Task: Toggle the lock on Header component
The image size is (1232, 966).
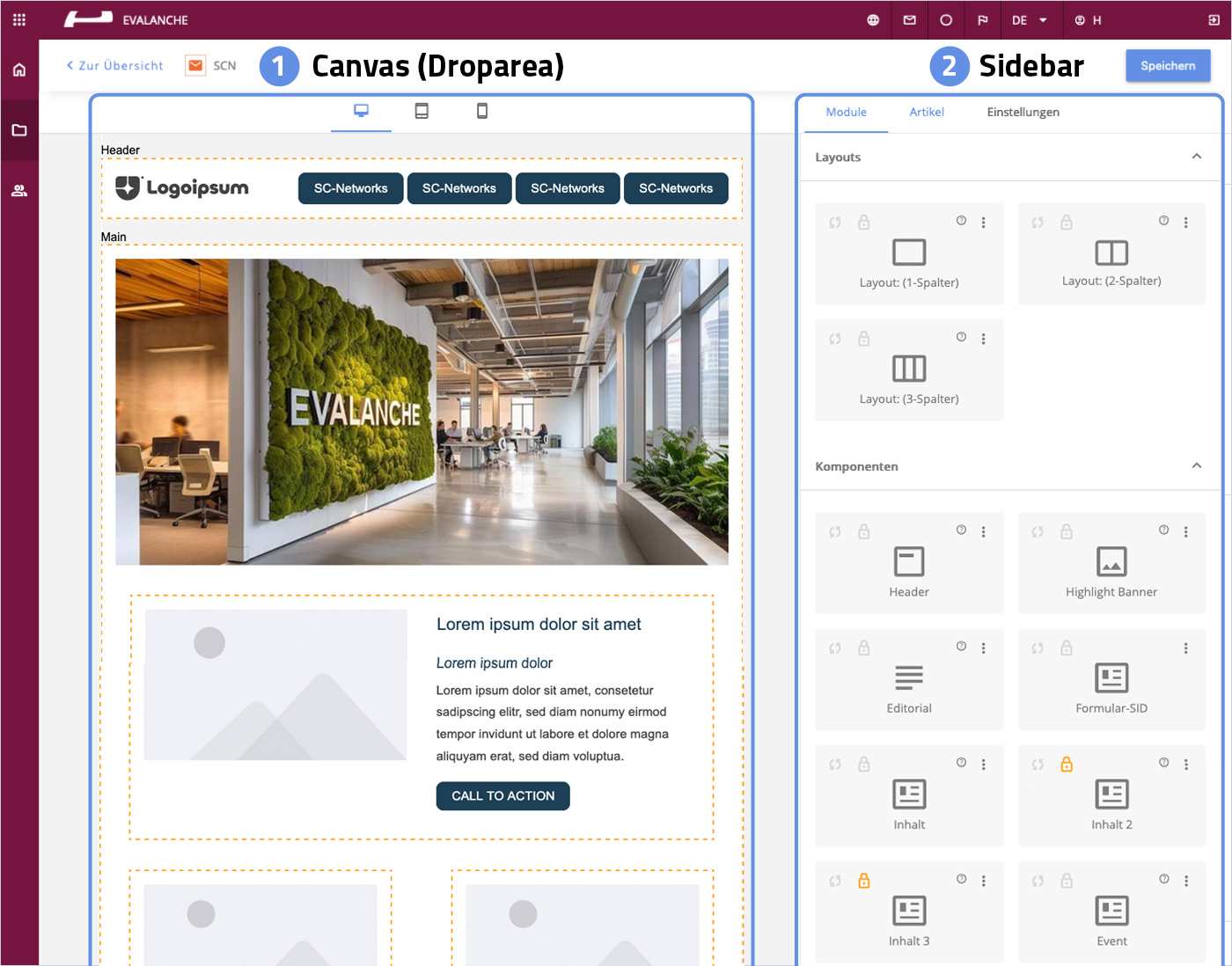Action: coord(864,531)
